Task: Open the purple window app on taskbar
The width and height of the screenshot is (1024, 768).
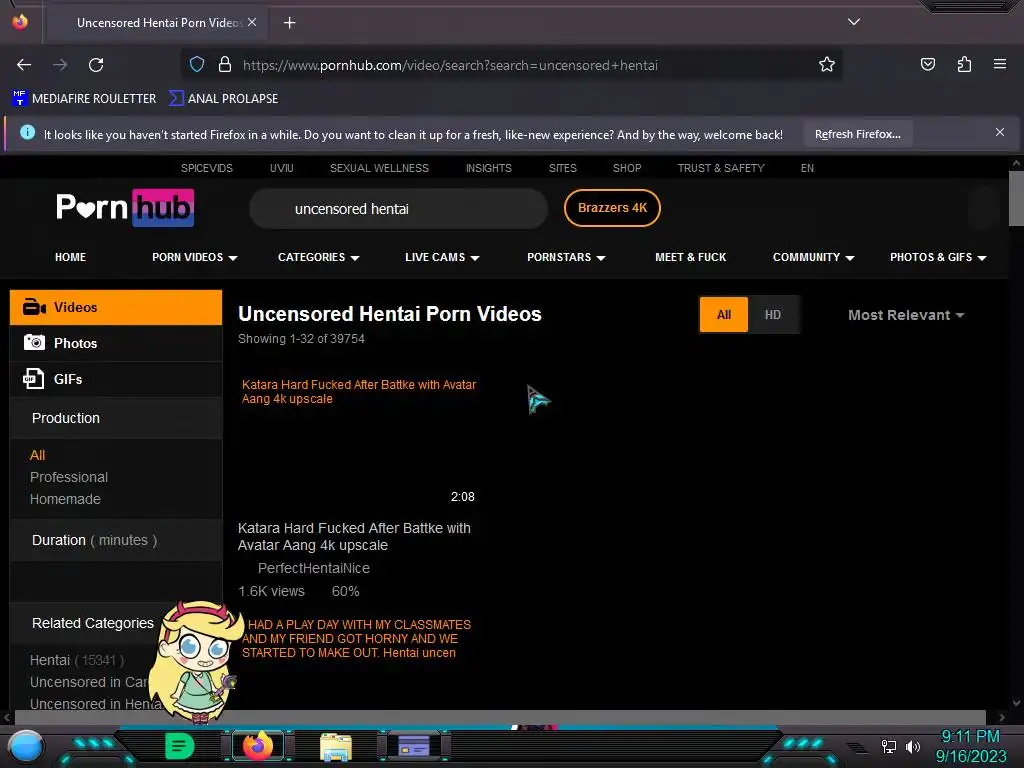Action: click(x=413, y=746)
